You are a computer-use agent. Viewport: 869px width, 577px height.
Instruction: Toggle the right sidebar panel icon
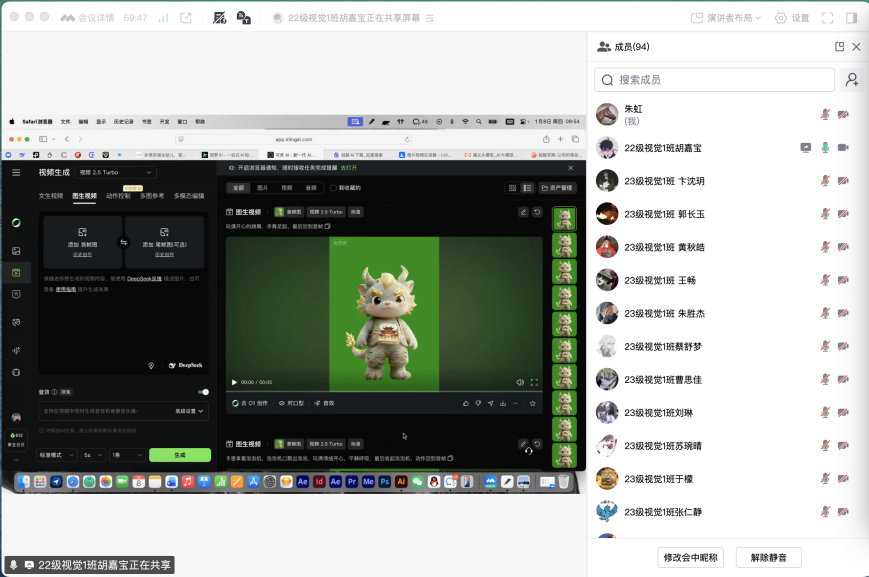(x=851, y=18)
